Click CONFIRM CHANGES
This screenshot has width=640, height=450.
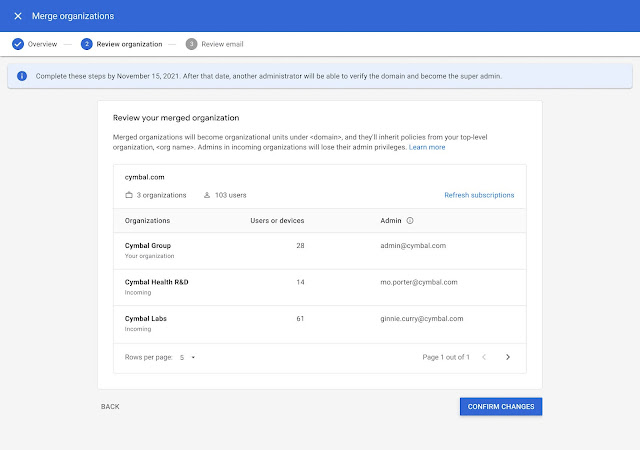point(501,407)
